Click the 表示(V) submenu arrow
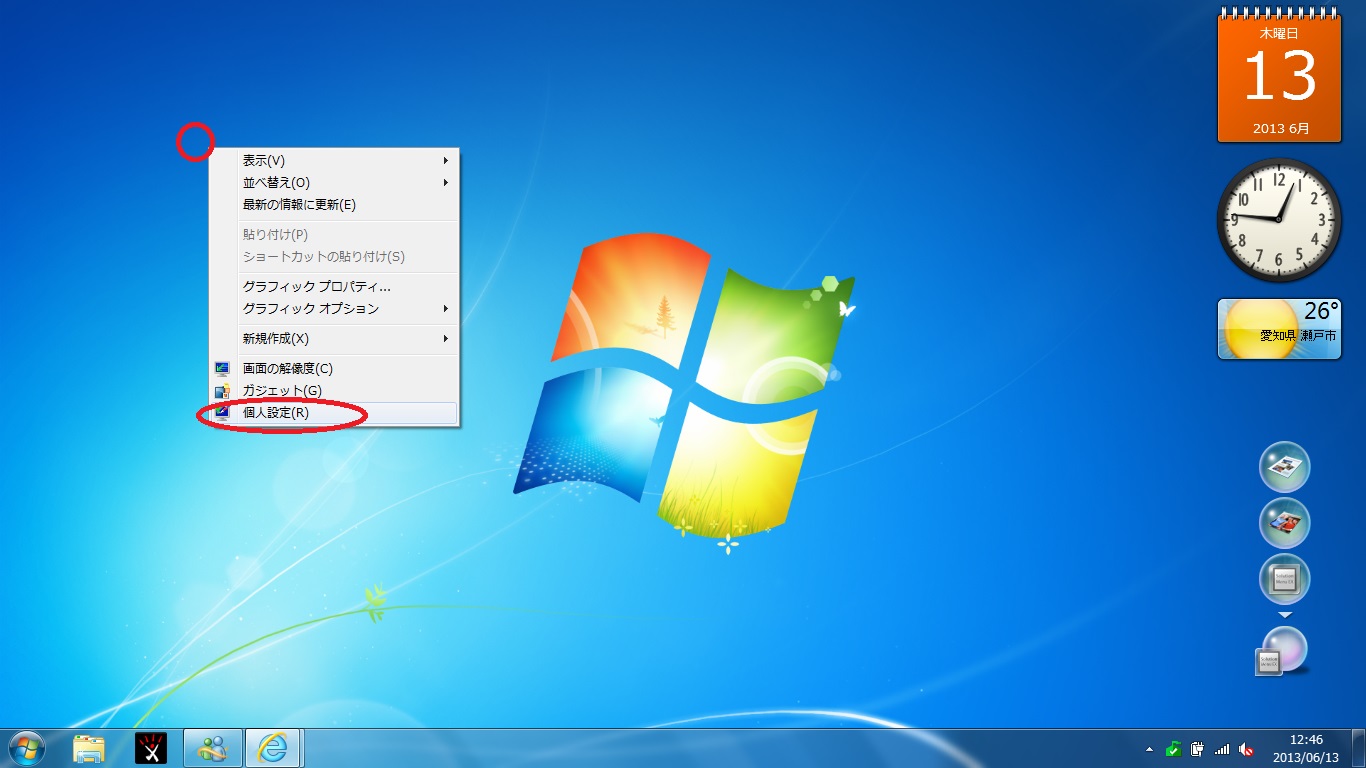The height and width of the screenshot is (768, 1366). [x=446, y=160]
